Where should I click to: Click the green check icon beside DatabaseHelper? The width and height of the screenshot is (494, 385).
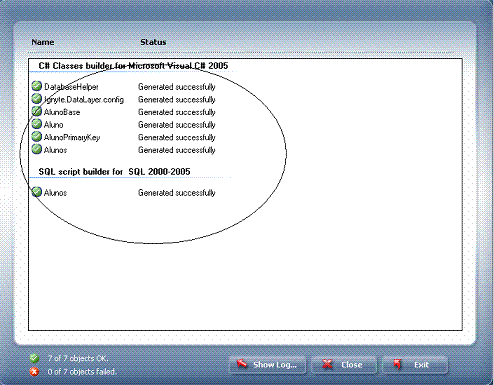[x=37, y=86]
